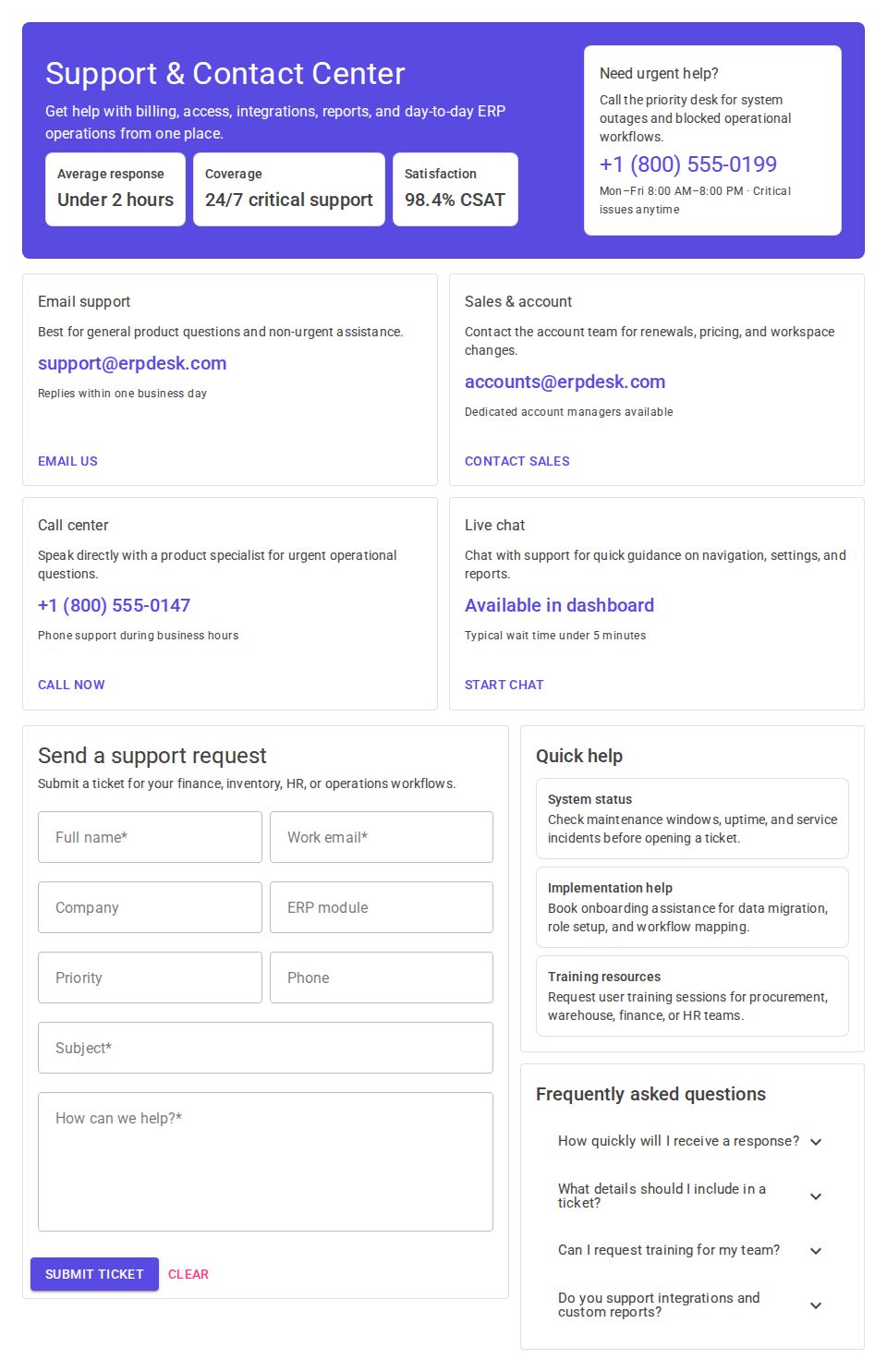
Task: Click the CALL NOW link
Action: point(71,685)
